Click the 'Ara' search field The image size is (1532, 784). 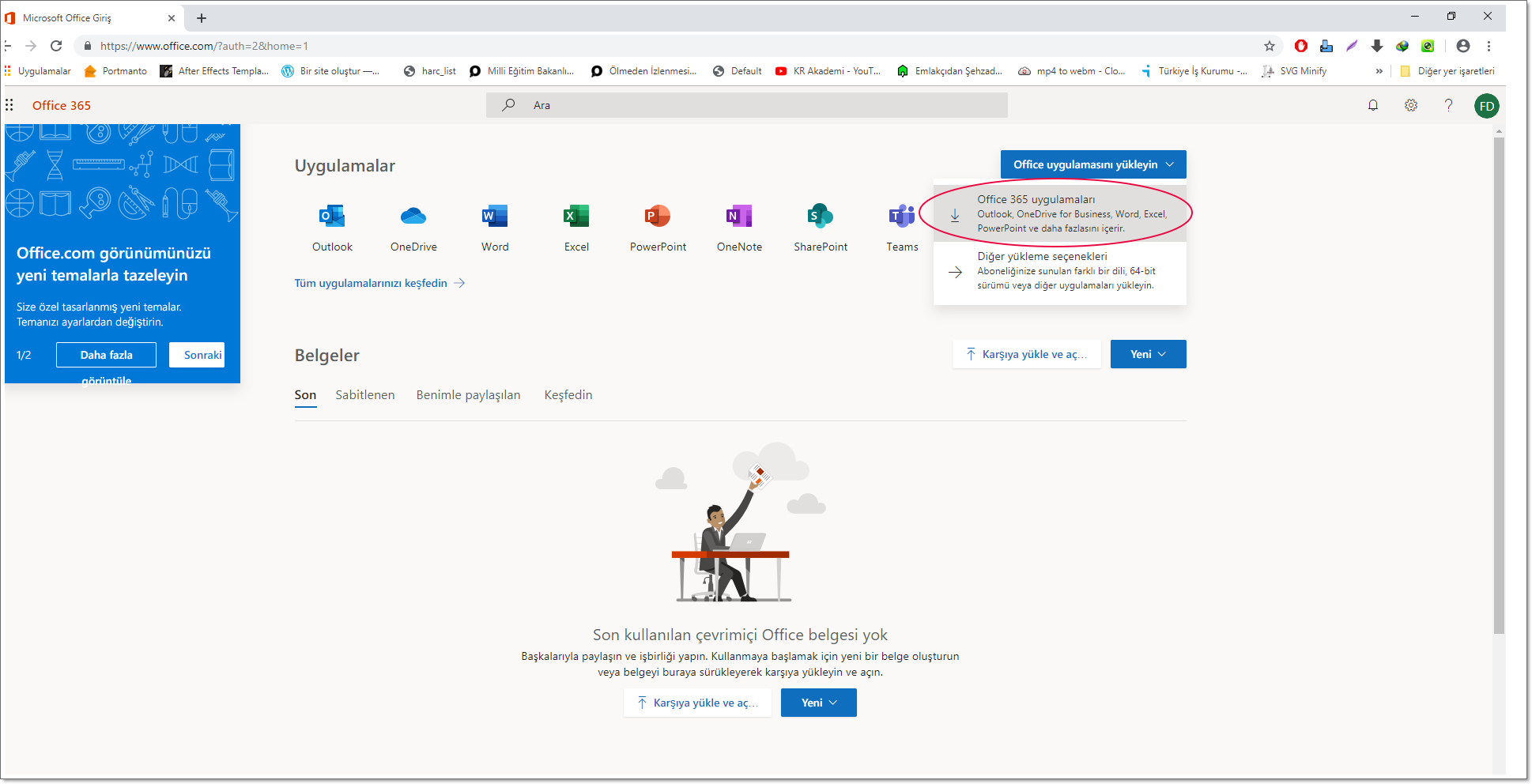746,105
